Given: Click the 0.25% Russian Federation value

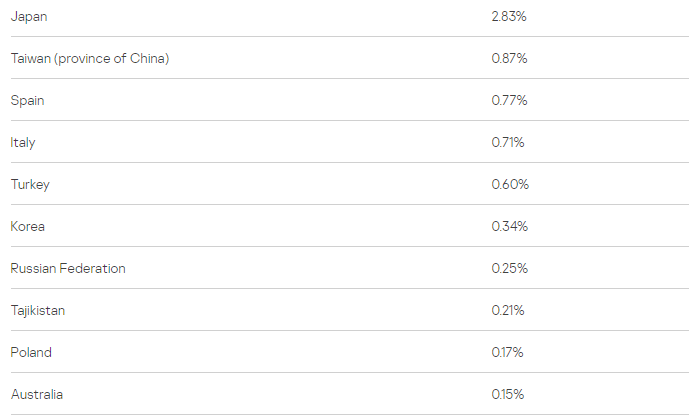Looking at the screenshot, I should (510, 268).
